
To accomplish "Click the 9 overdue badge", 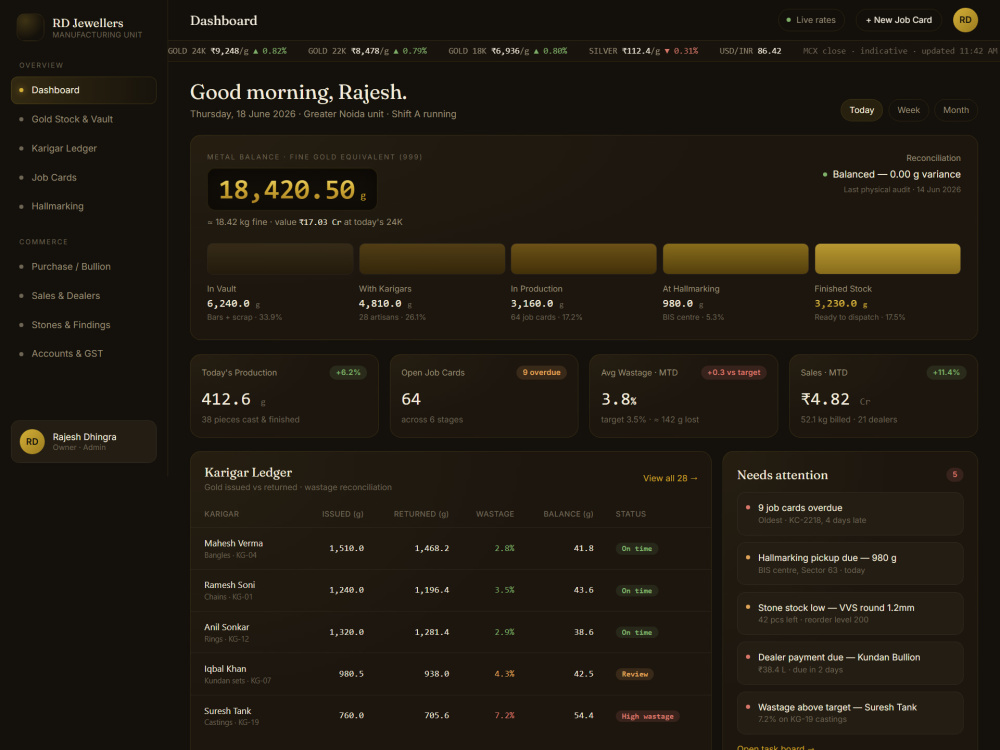I will pyautogui.click(x=541, y=372).
